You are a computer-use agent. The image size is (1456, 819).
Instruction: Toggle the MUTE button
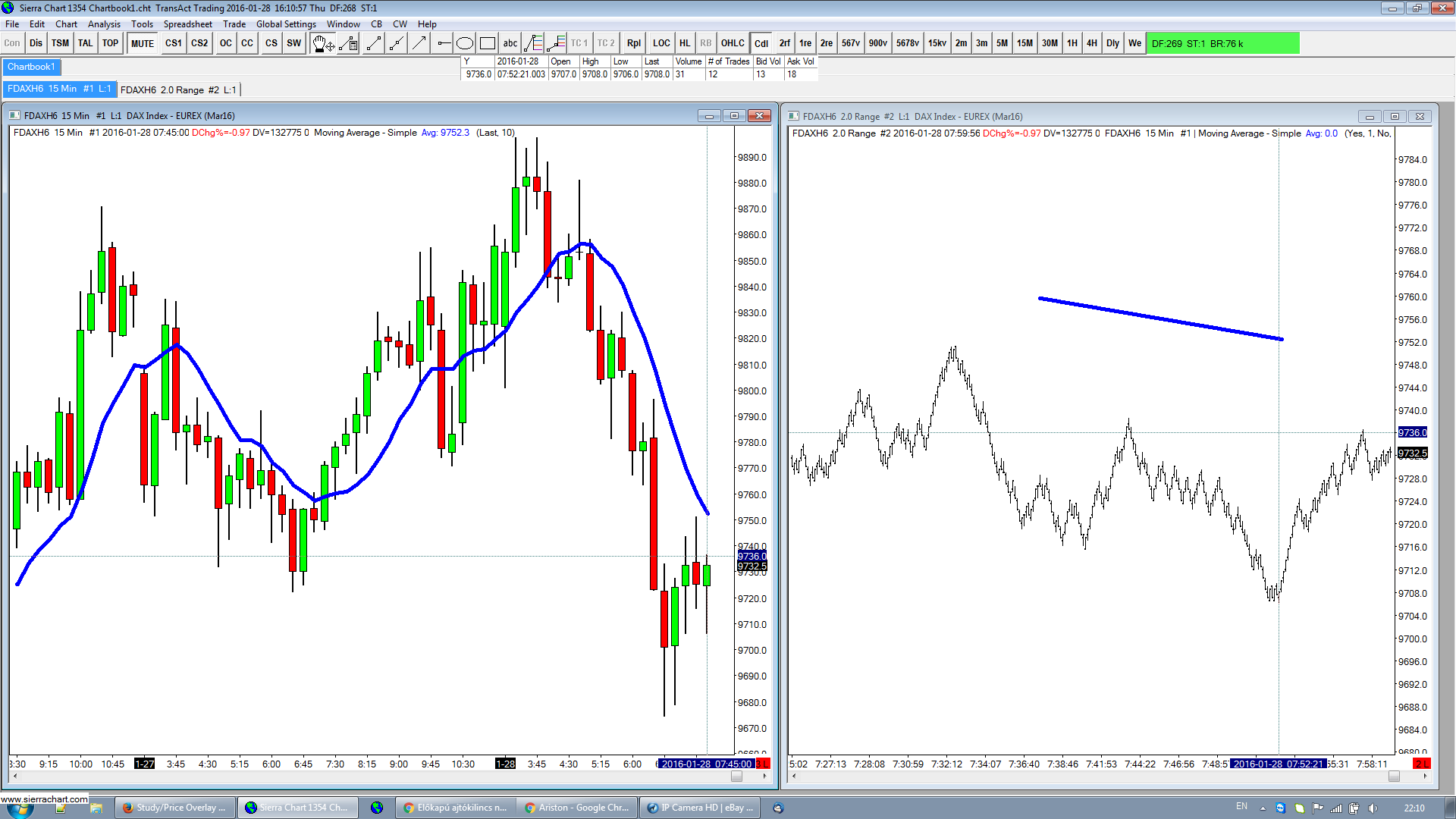pos(142,43)
